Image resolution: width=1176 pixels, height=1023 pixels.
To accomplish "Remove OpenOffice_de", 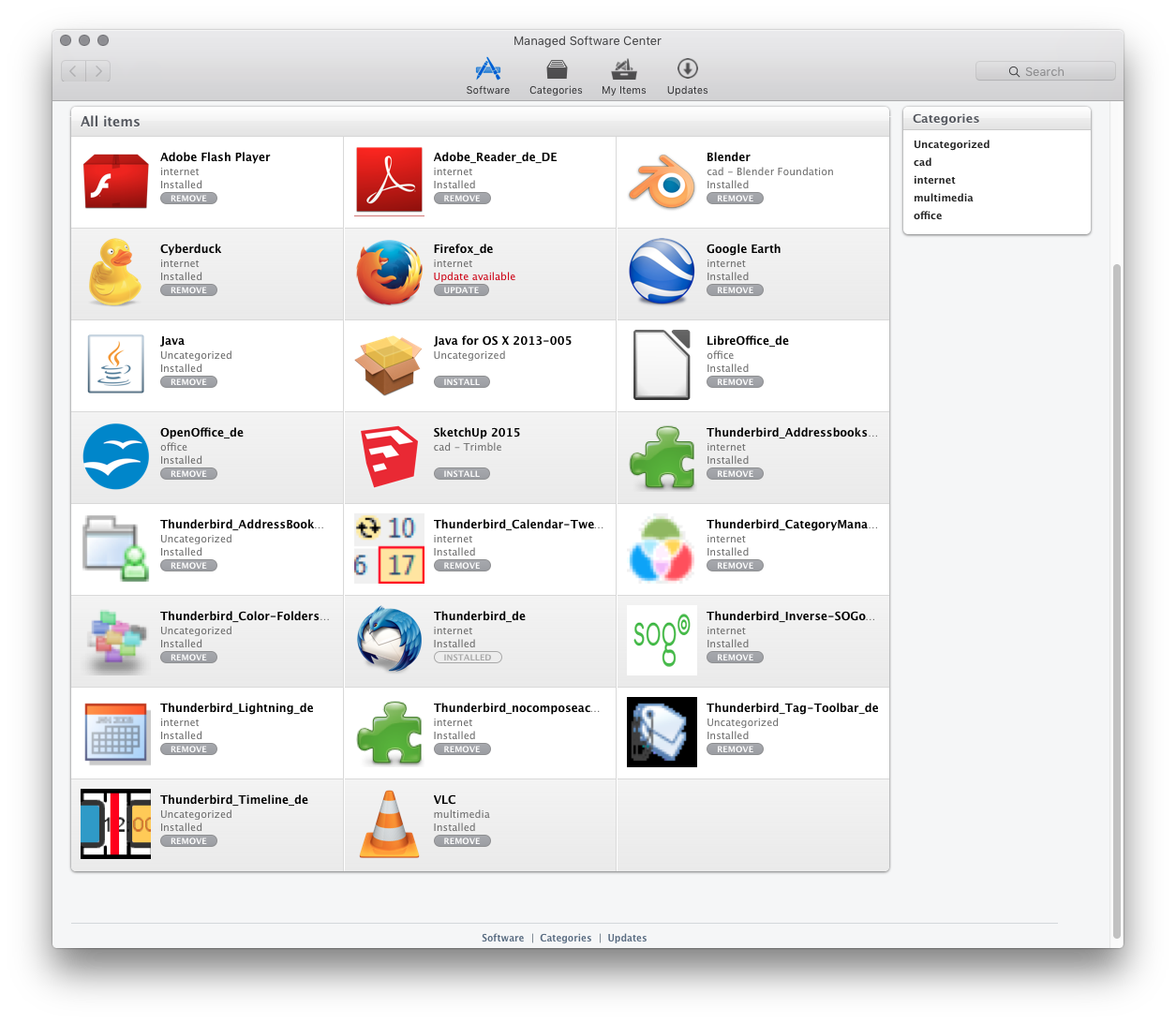I will coord(188,474).
